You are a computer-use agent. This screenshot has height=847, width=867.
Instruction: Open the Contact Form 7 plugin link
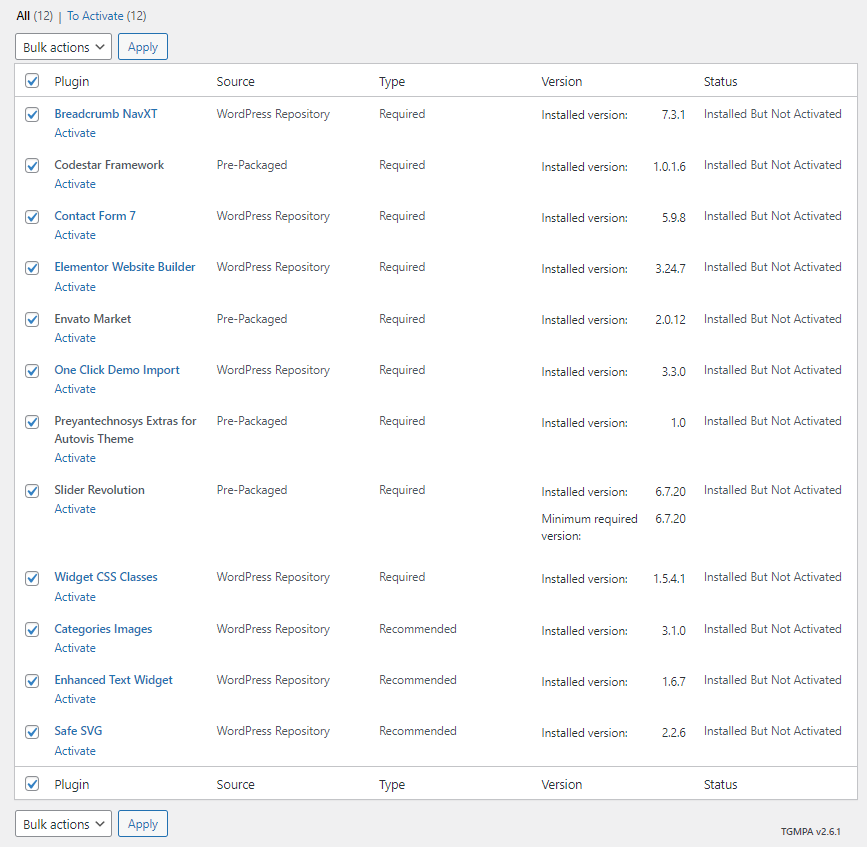click(x=95, y=216)
